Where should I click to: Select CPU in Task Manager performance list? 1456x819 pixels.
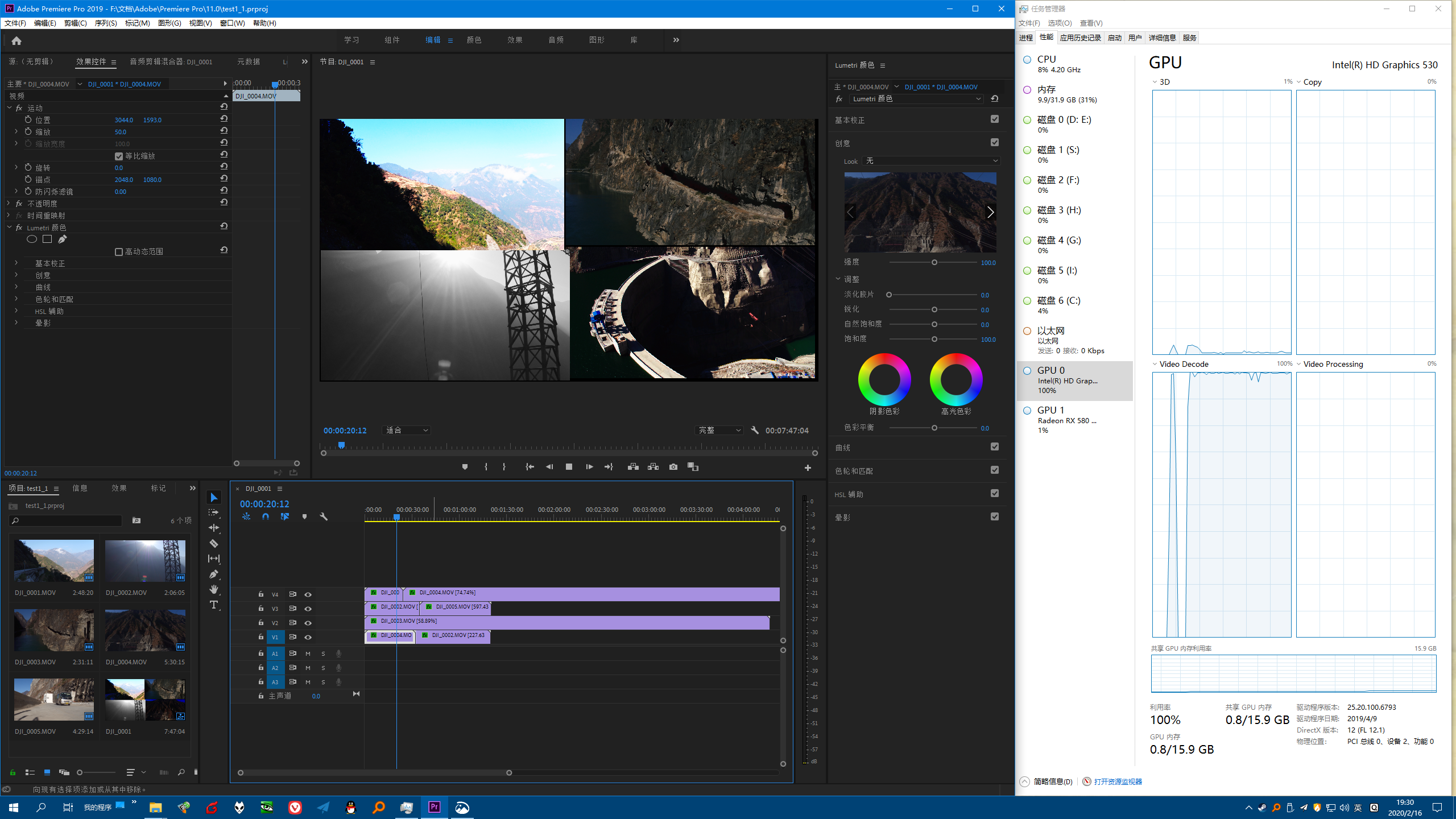[1075, 64]
